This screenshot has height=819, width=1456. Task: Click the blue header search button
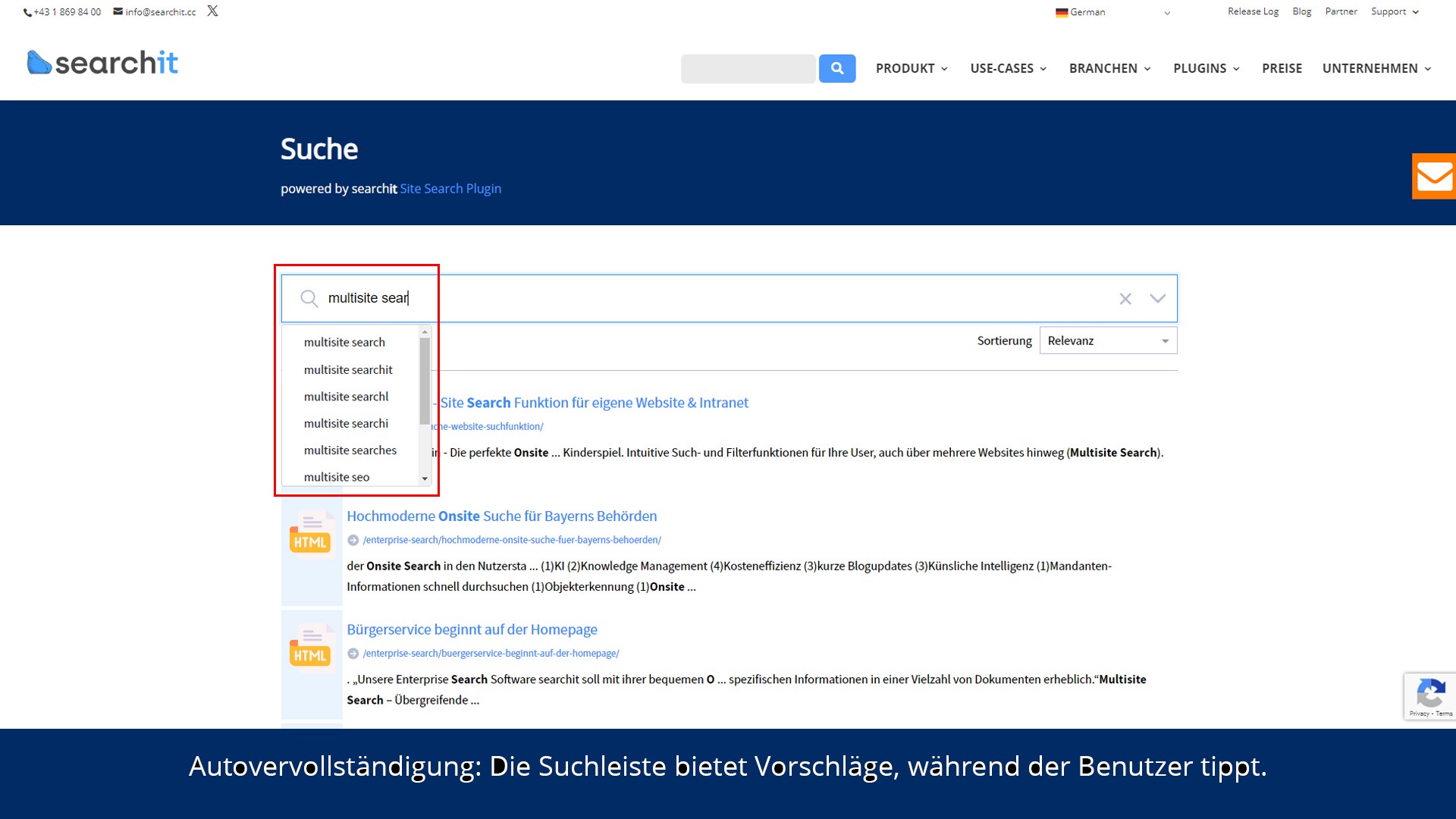(x=837, y=68)
